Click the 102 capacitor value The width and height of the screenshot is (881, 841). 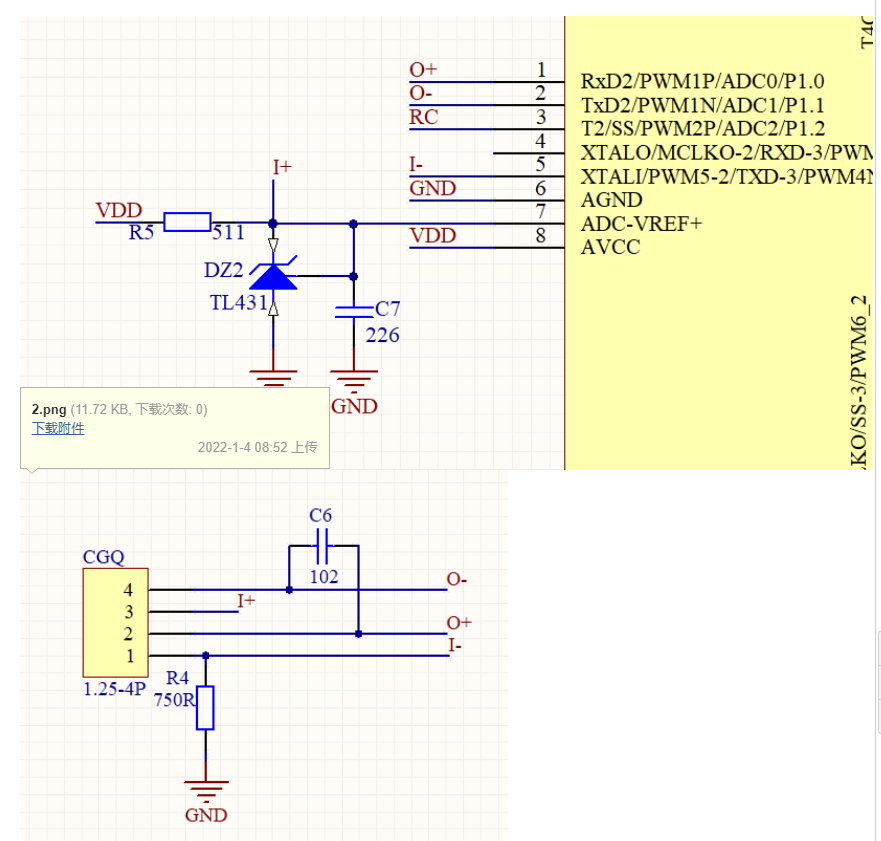coord(324,577)
